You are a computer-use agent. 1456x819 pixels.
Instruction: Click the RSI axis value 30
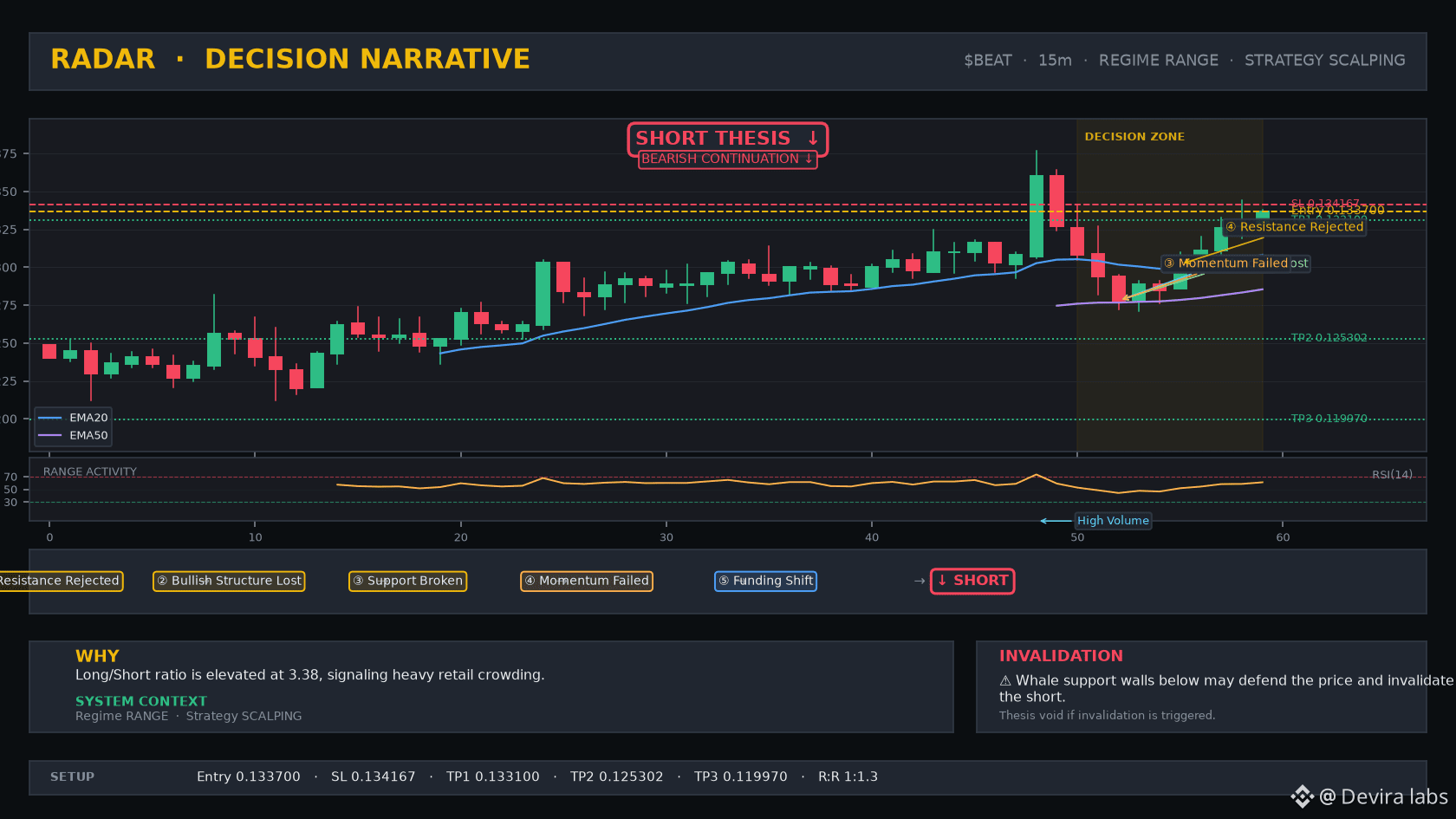tap(10, 503)
